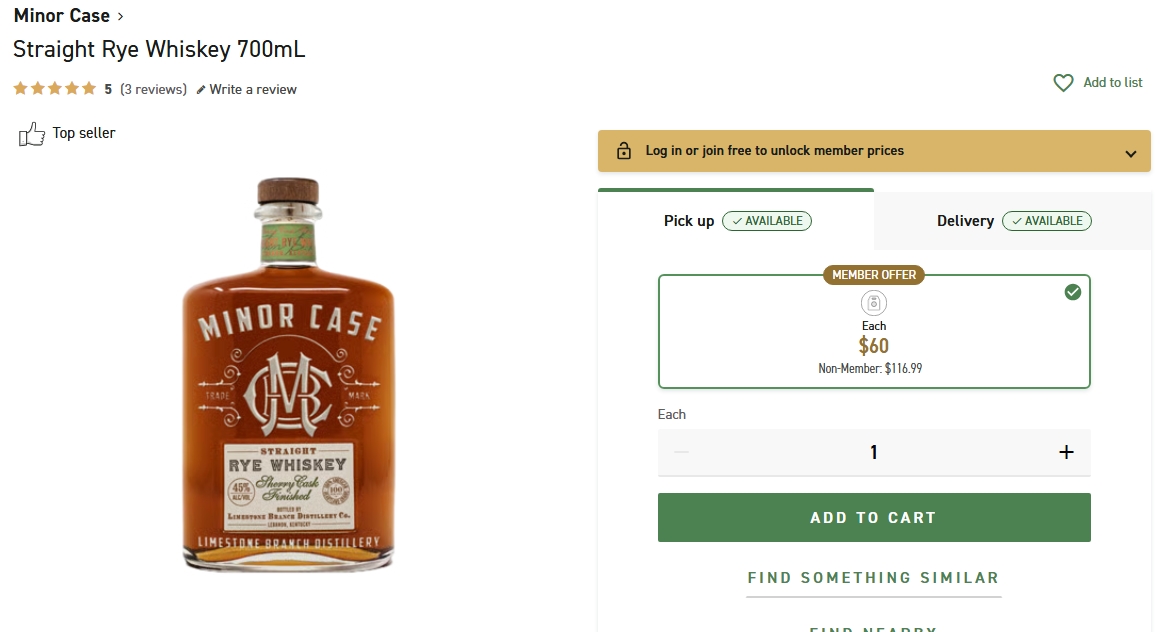Open the Minor Case brand chevron

121,16
